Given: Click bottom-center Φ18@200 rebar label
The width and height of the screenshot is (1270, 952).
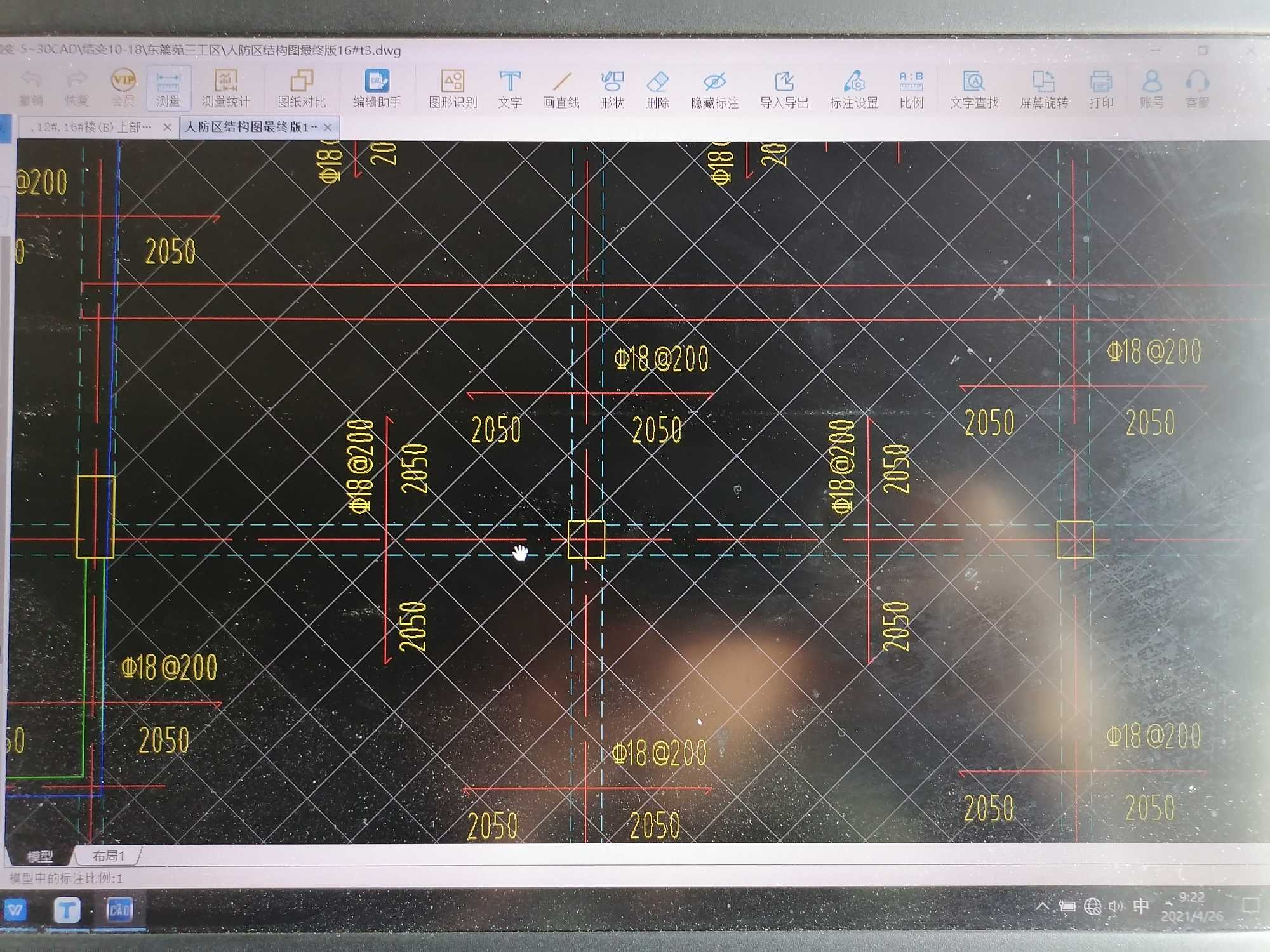Looking at the screenshot, I should coord(658,753).
